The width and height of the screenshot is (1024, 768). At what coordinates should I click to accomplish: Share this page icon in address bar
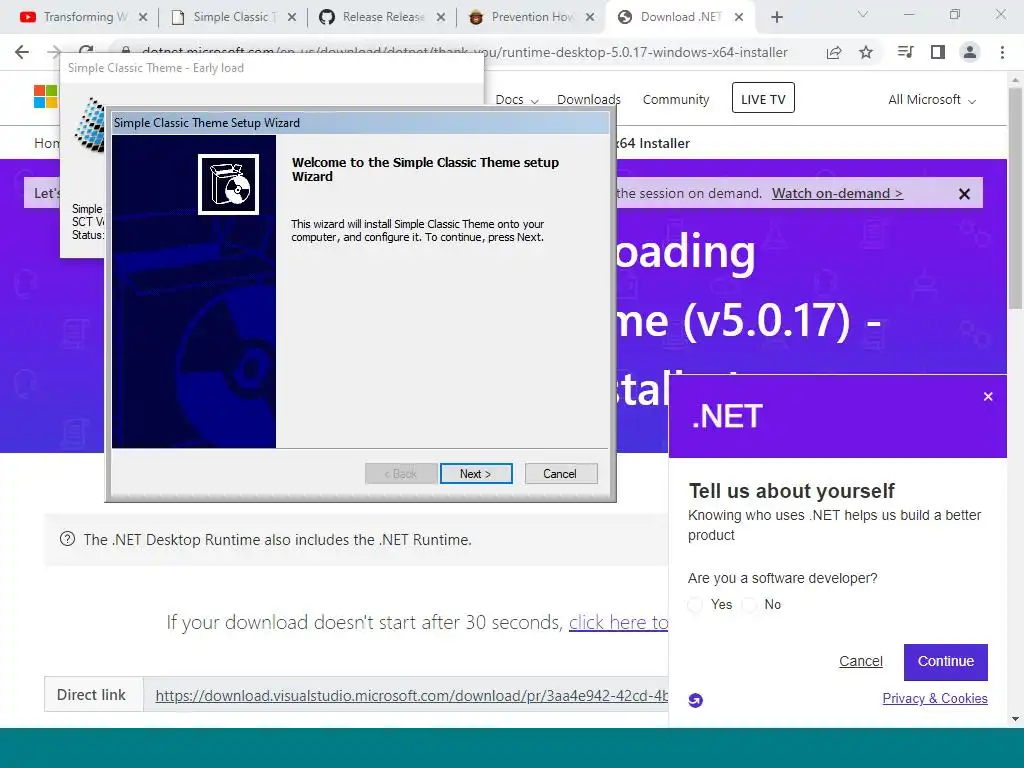pos(834,52)
